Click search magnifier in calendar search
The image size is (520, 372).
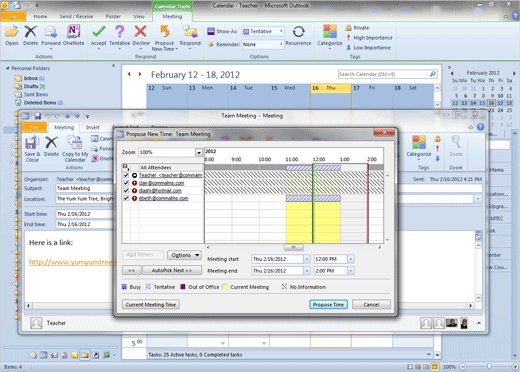pos(433,74)
